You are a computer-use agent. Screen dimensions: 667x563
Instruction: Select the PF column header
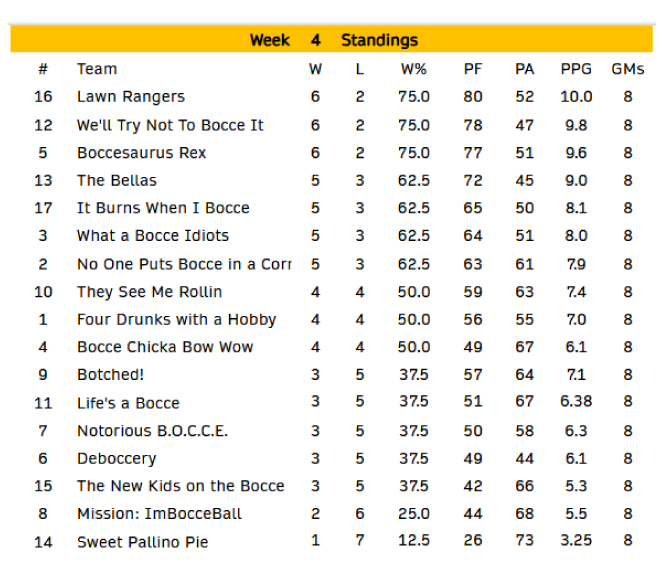[473, 69]
